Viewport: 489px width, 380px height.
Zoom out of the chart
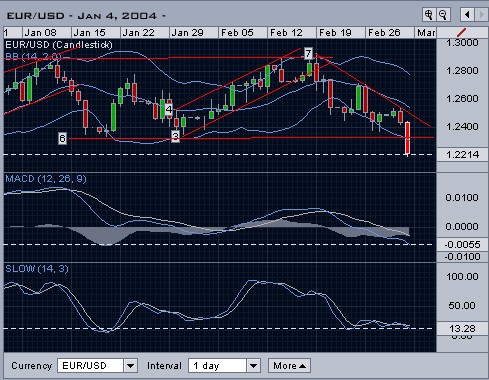coord(443,15)
